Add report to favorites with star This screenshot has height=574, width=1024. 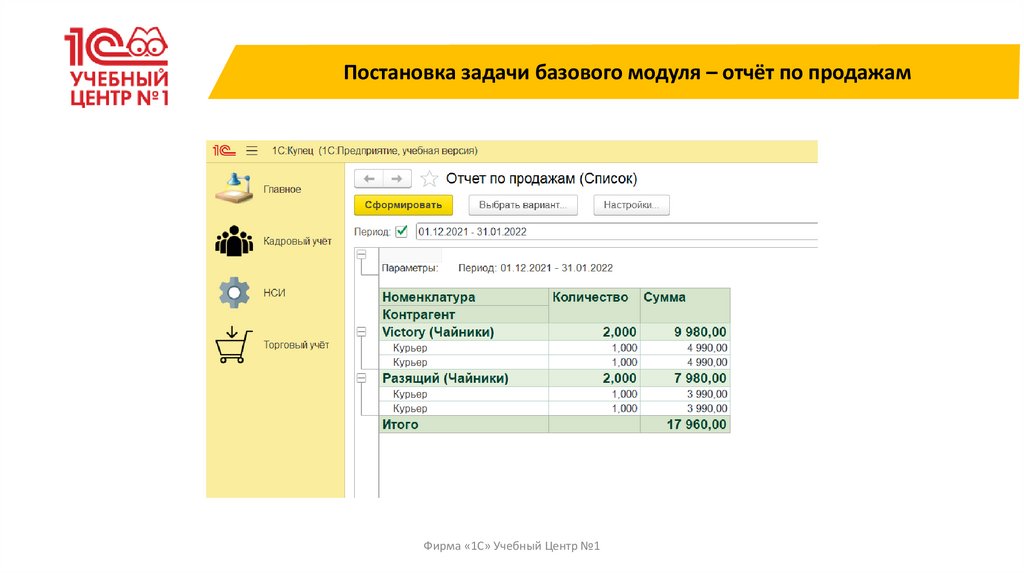tap(429, 179)
